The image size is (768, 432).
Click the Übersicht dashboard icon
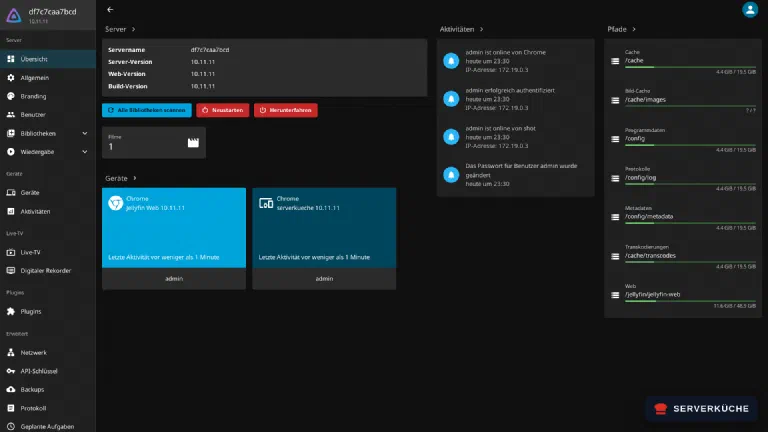11,59
